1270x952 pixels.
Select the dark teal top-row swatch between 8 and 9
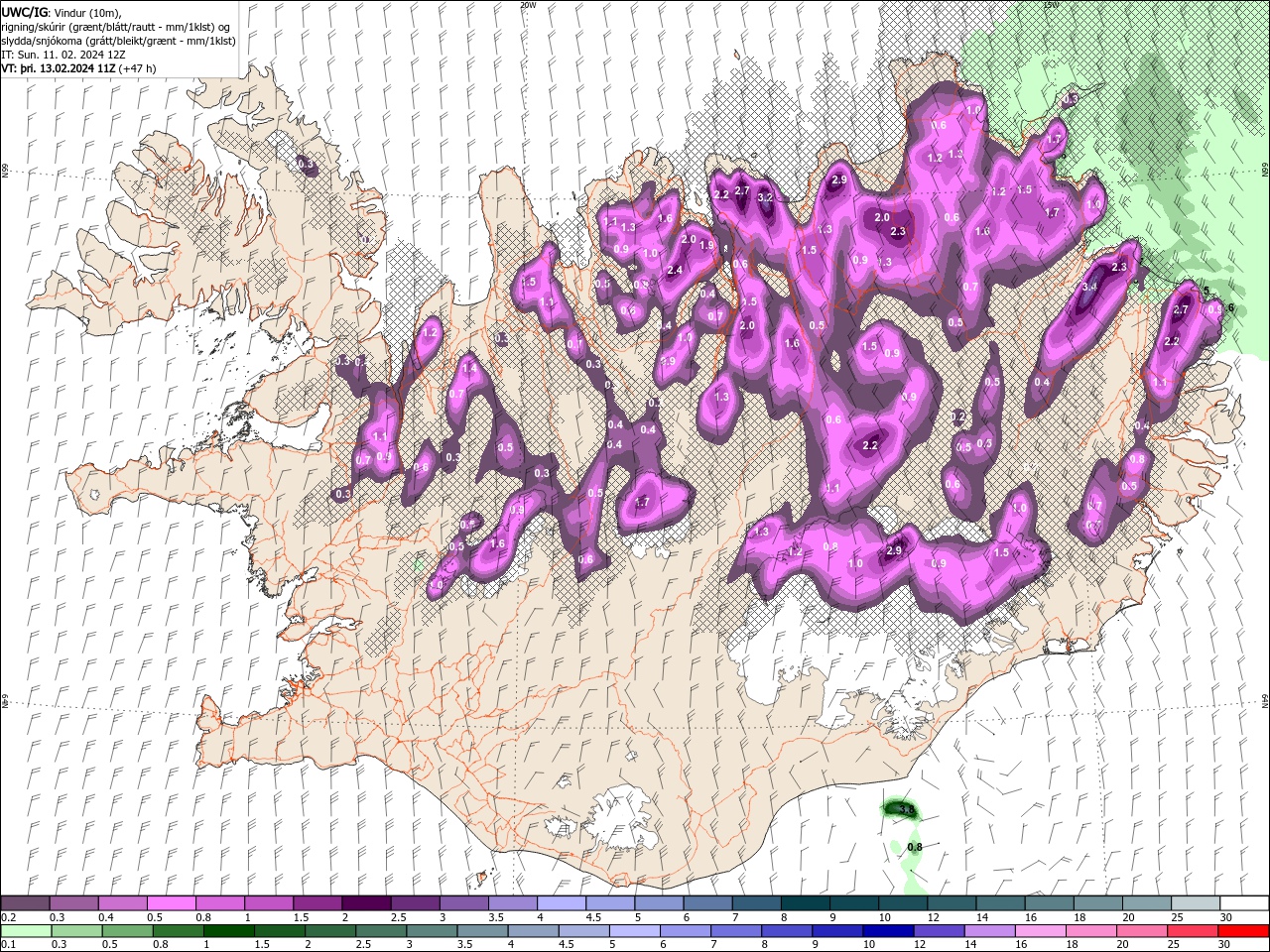(x=806, y=903)
